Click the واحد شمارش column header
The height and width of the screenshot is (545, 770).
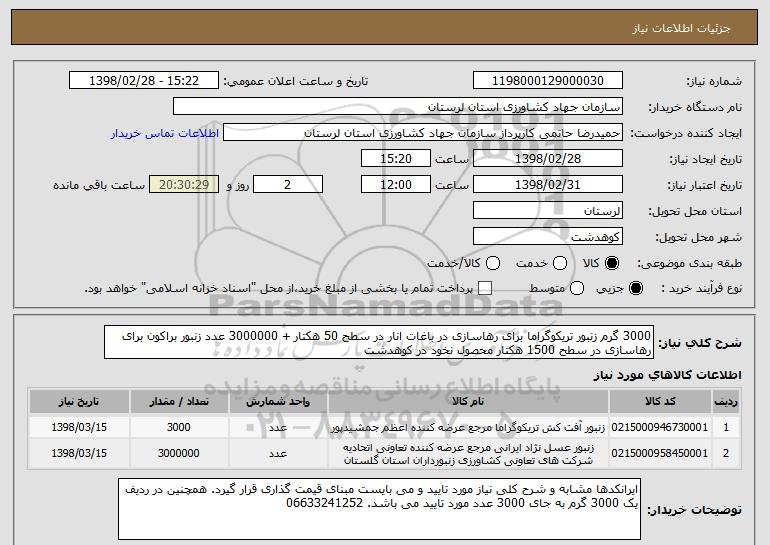(278, 402)
